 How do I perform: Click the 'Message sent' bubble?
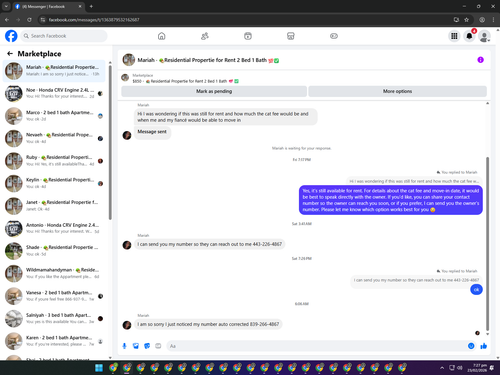[152, 132]
